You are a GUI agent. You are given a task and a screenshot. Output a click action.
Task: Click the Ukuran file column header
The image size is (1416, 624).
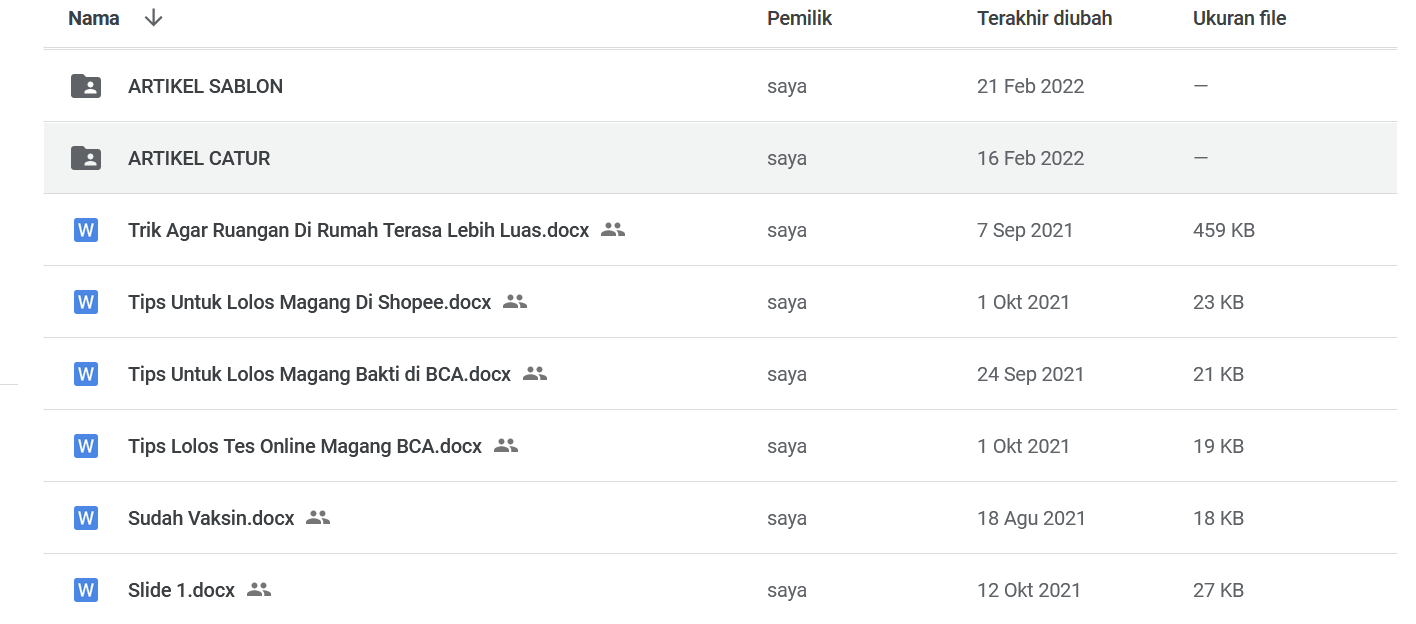click(1239, 18)
